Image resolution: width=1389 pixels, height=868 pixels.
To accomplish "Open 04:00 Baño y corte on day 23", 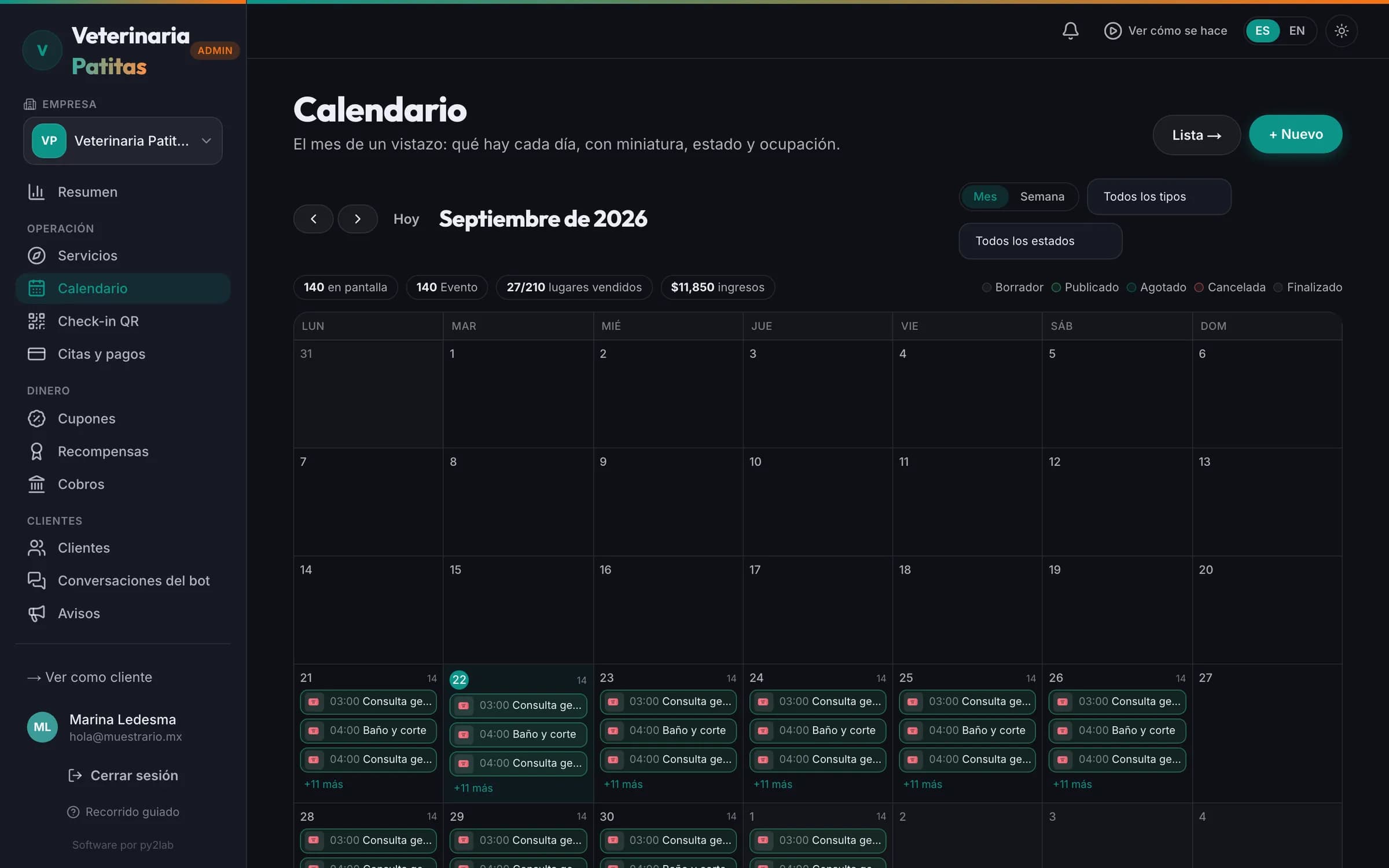I will 668,730.
